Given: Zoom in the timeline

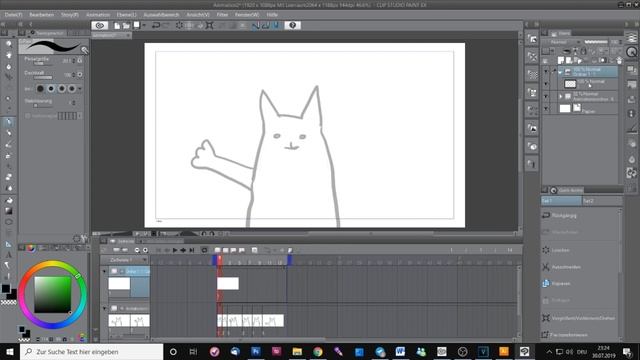Looking at the screenshot, I should tap(145, 250).
